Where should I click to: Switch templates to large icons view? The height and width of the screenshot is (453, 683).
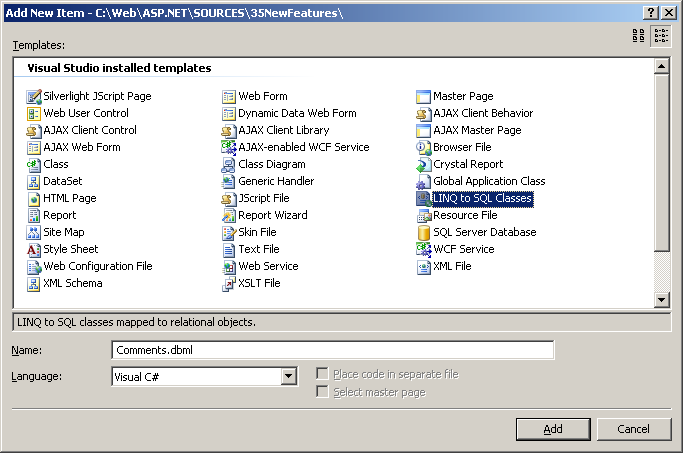tap(638, 36)
